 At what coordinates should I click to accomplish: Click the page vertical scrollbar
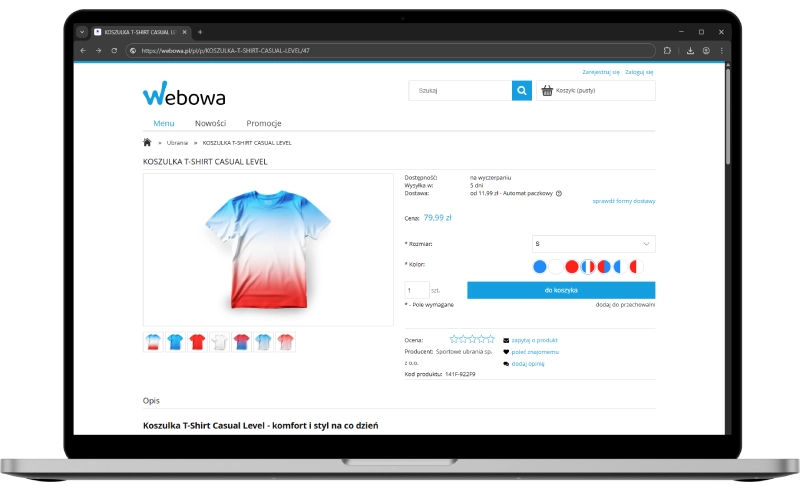click(x=728, y=117)
